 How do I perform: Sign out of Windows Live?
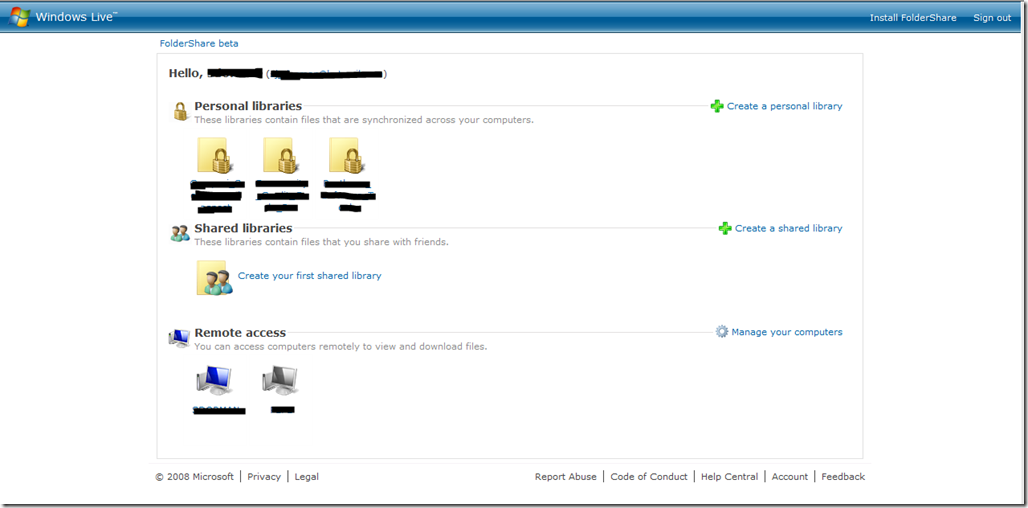[992, 18]
